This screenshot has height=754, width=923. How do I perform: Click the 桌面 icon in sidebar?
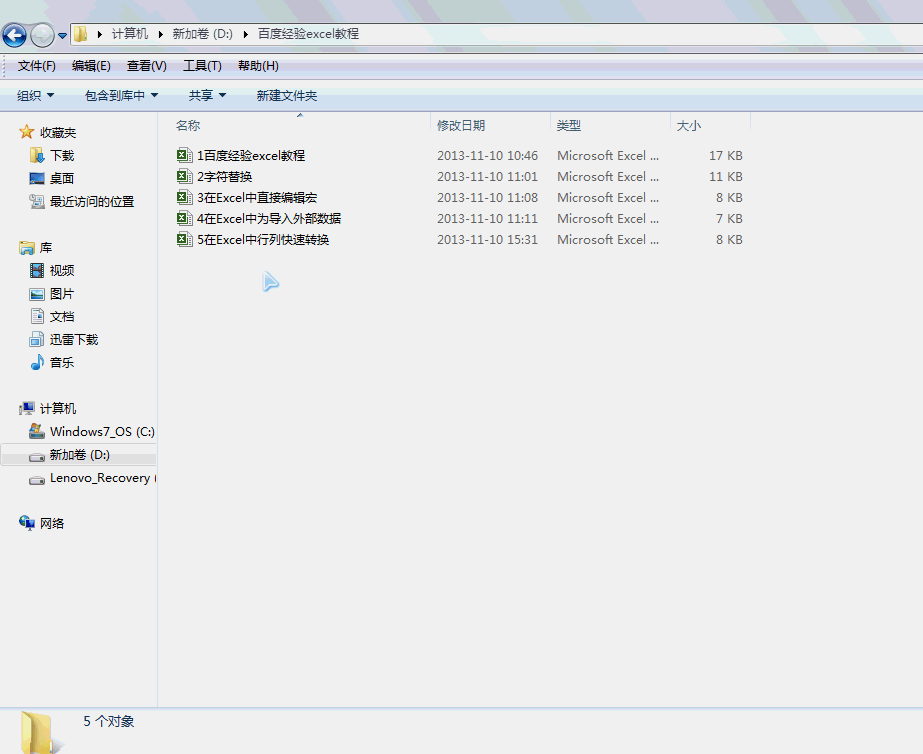coord(37,178)
